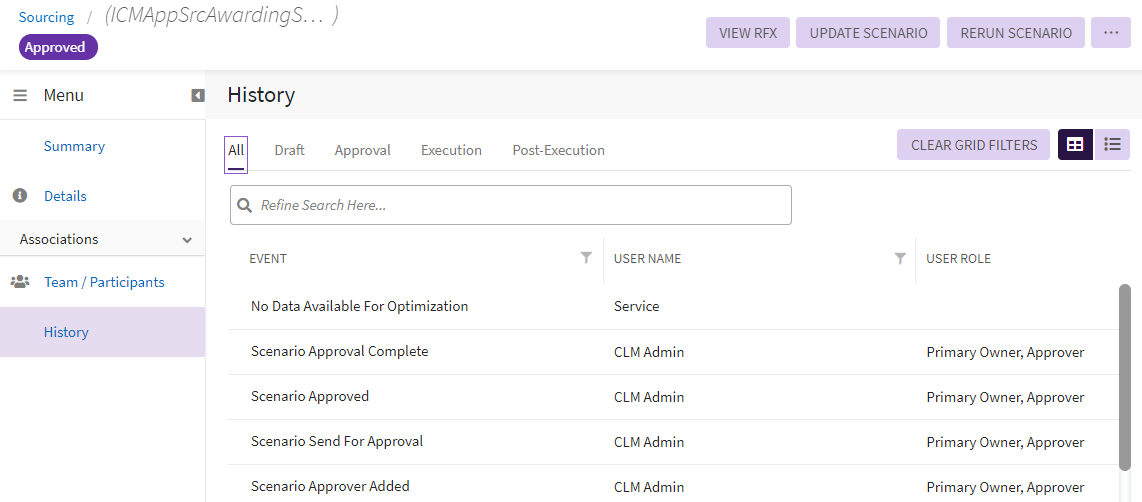The image size is (1142, 502).
Task: Open the User Name column filter
Action: [900, 258]
